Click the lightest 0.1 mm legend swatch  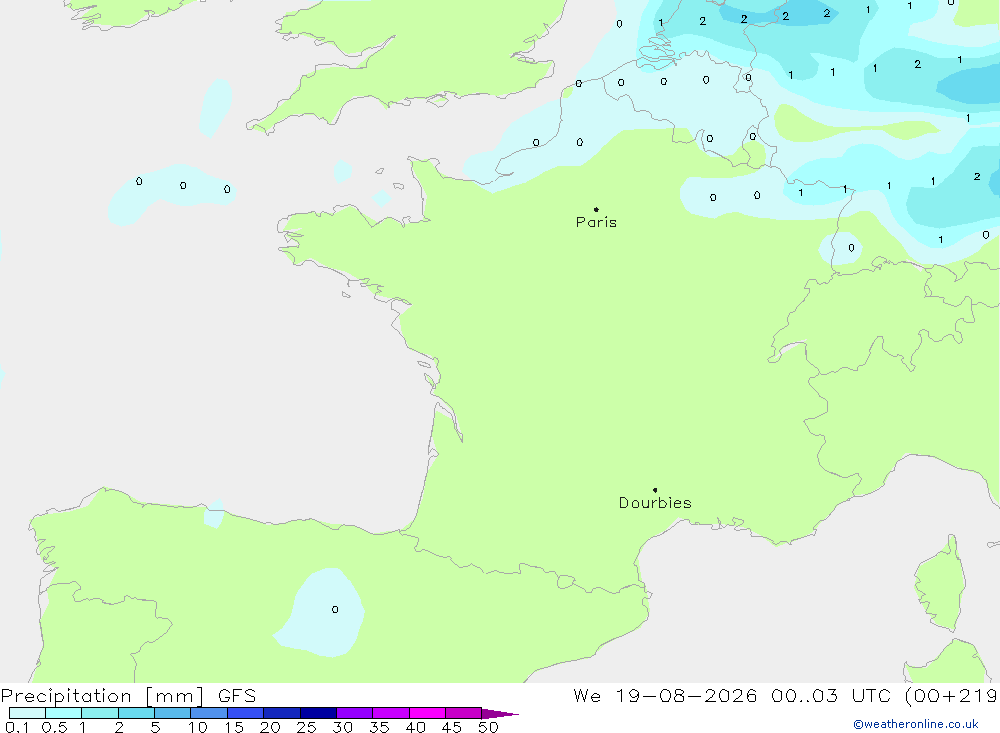pos(27,713)
